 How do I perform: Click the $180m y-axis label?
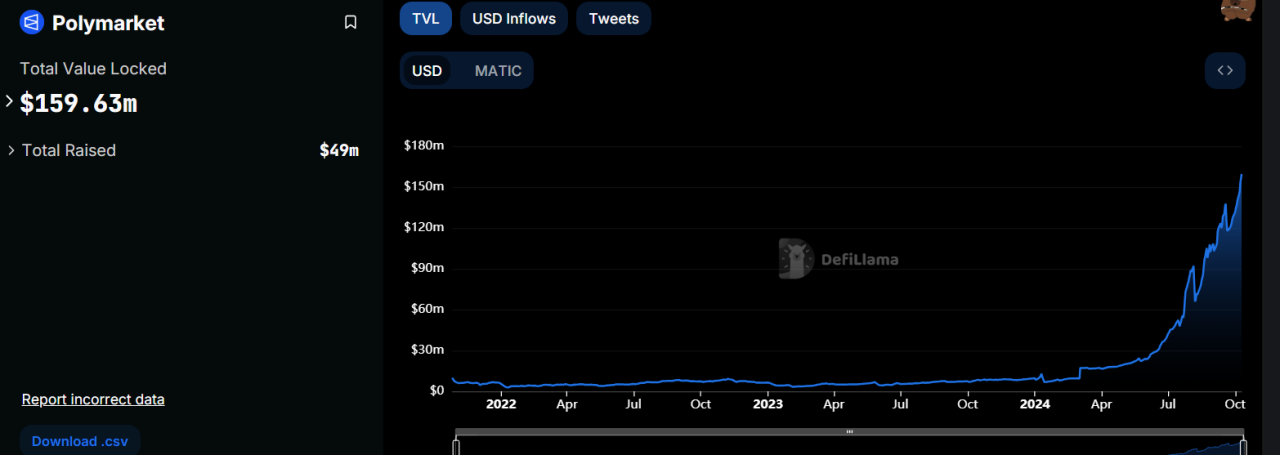(x=424, y=146)
